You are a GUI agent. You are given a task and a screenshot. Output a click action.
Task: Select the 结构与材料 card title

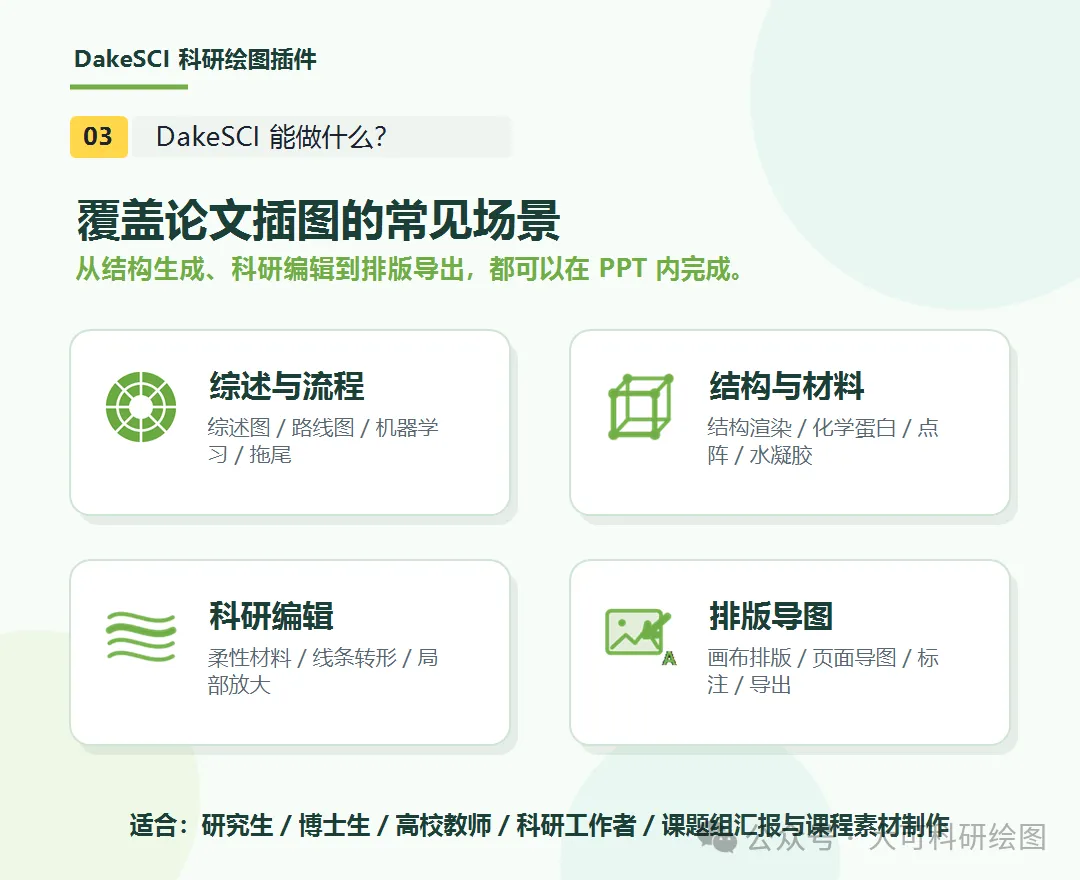point(787,386)
